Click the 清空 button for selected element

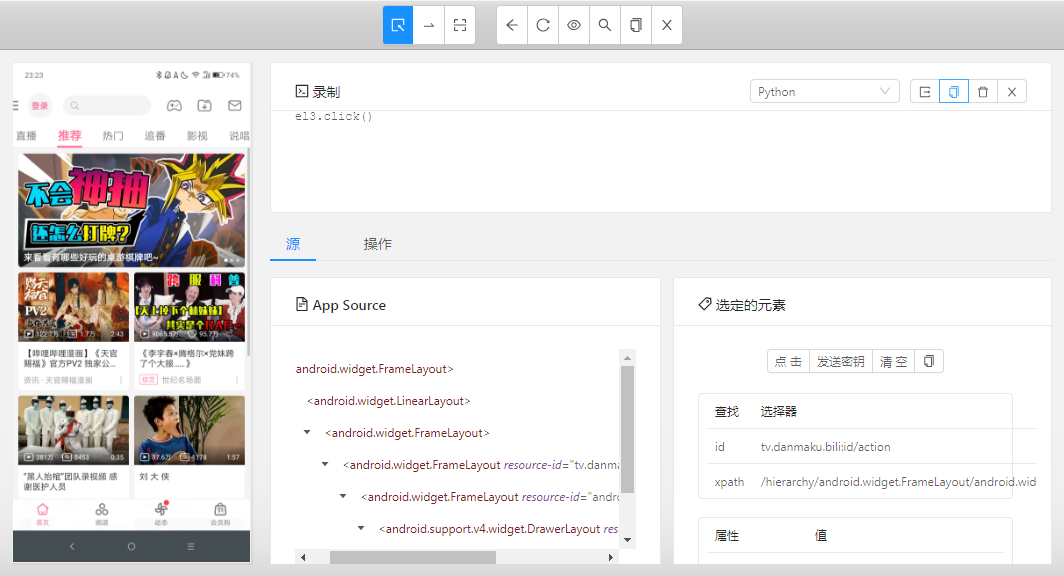pos(893,362)
